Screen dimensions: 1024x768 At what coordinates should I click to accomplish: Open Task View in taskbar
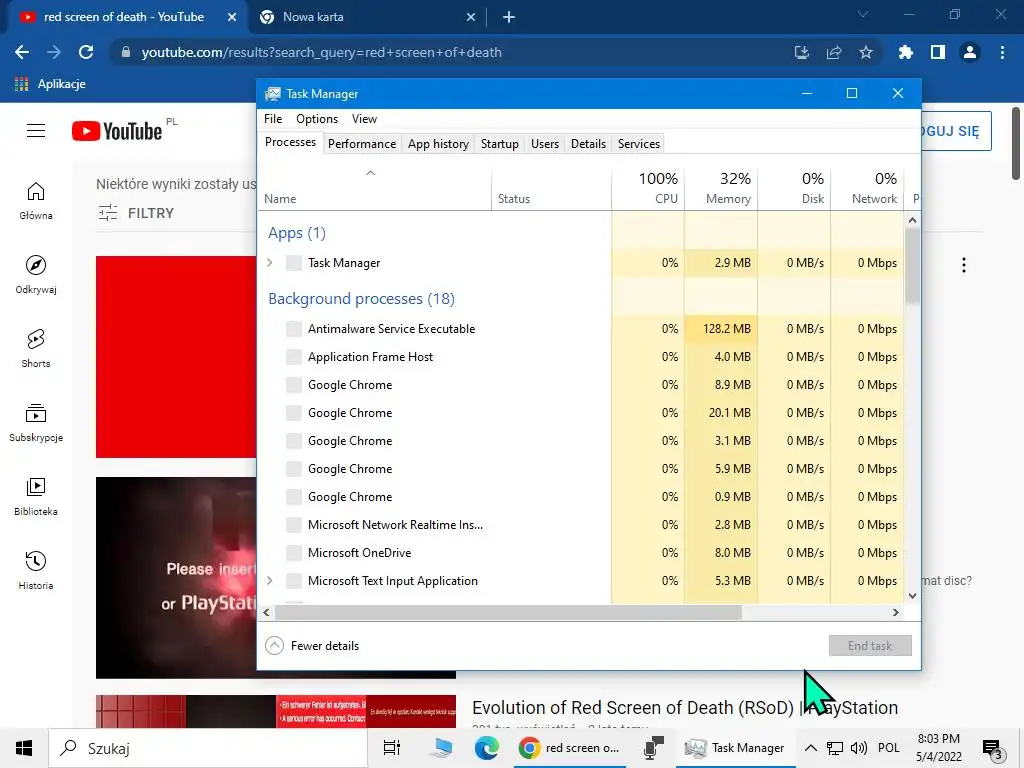[x=392, y=748]
